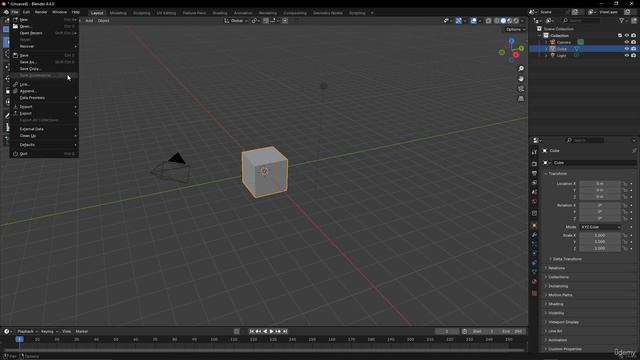This screenshot has height=360, width=640.
Task: Expand the Cube item in outliner
Action: [x=546, y=49]
